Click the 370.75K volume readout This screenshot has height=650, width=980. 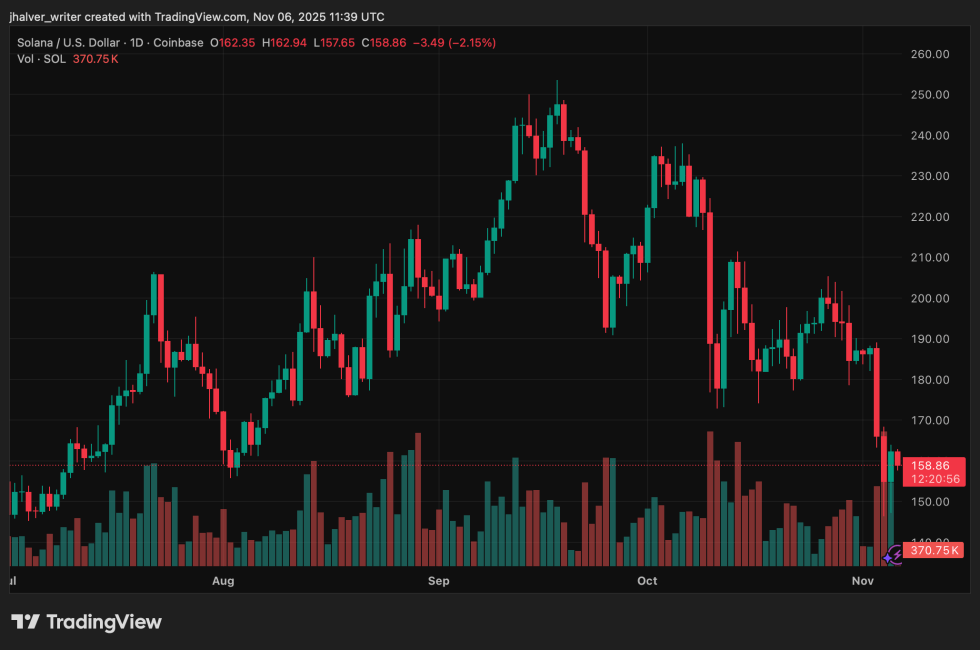click(934, 550)
